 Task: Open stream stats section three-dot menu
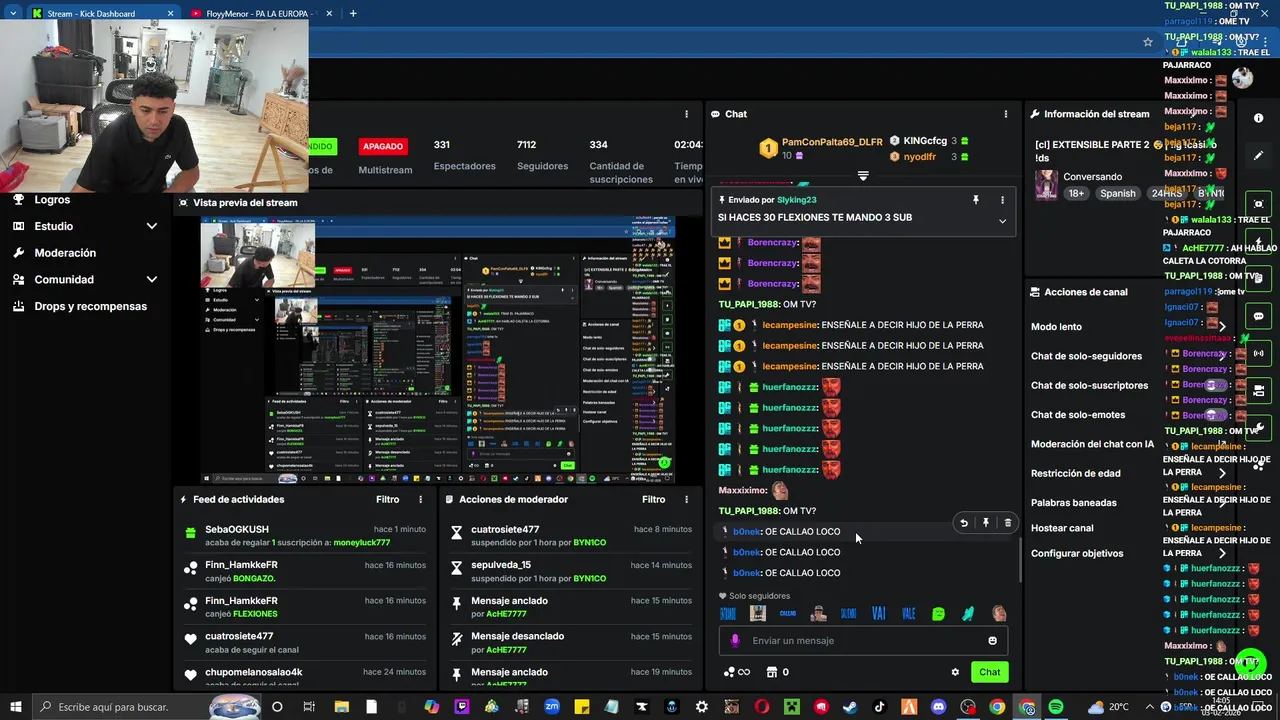click(x=686, y=114)
